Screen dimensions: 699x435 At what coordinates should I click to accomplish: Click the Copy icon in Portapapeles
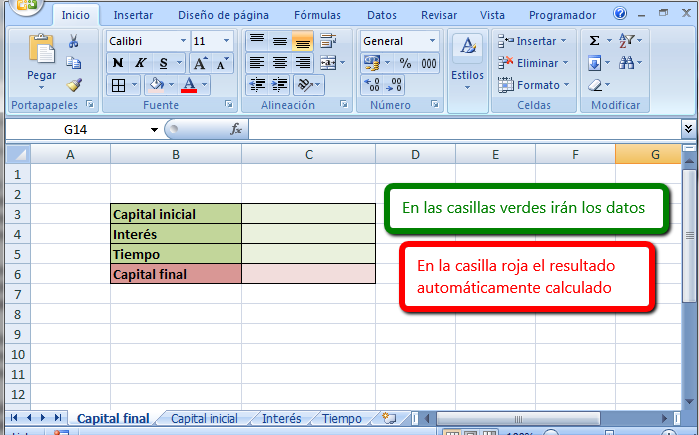(x=74, y=63)
